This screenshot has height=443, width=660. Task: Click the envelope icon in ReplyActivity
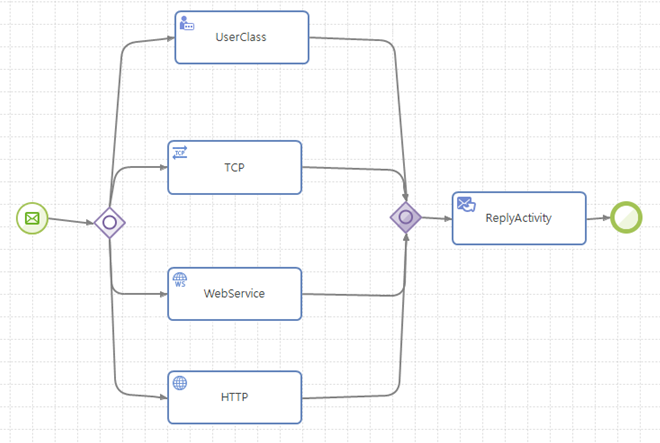click(466, 204)
